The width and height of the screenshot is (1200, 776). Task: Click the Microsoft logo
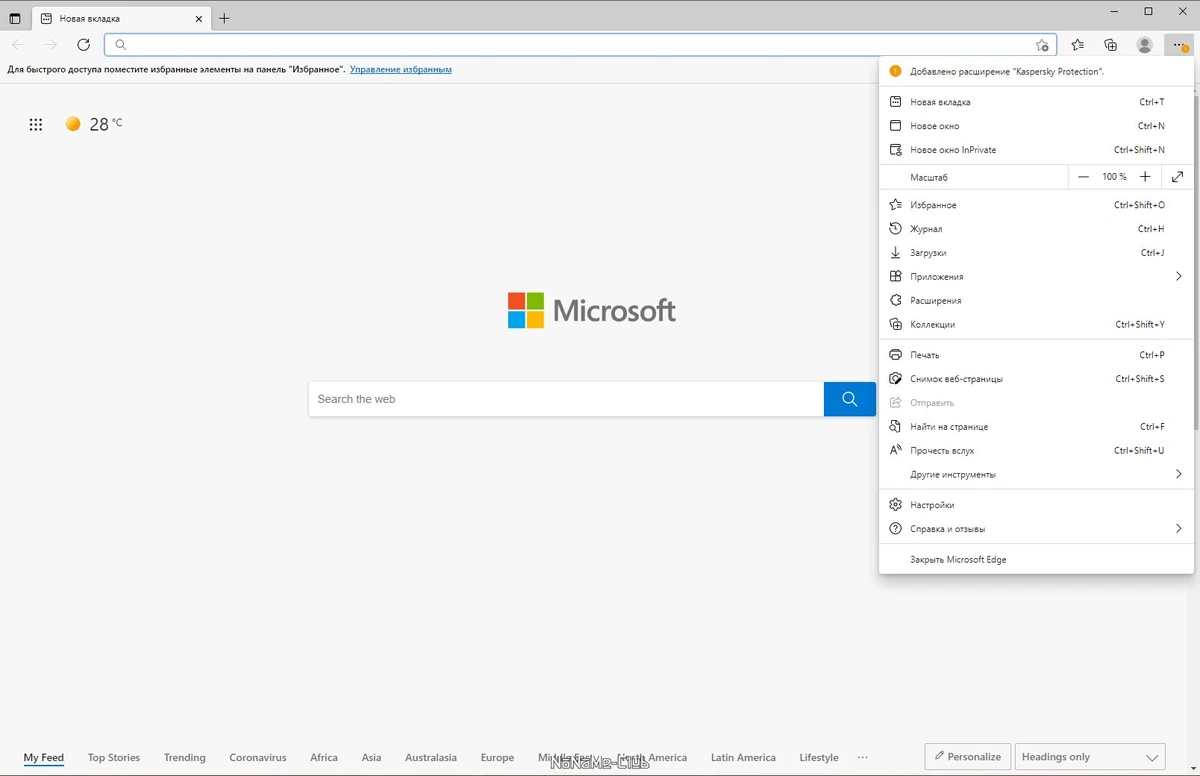592,311
